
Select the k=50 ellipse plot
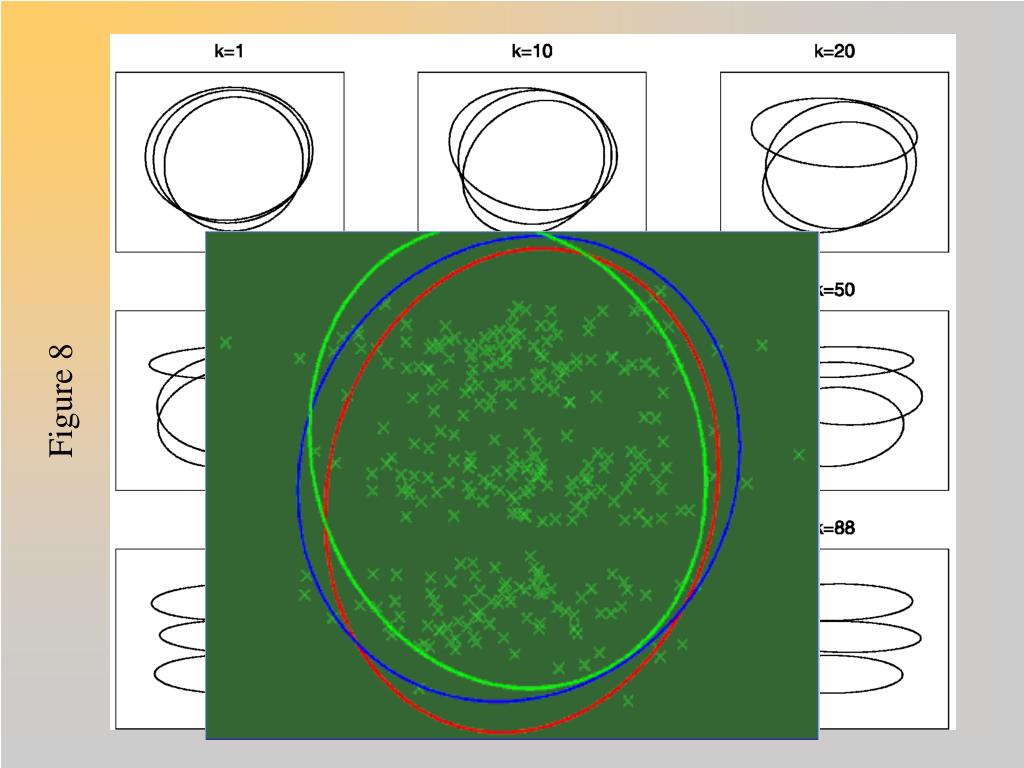884,400
